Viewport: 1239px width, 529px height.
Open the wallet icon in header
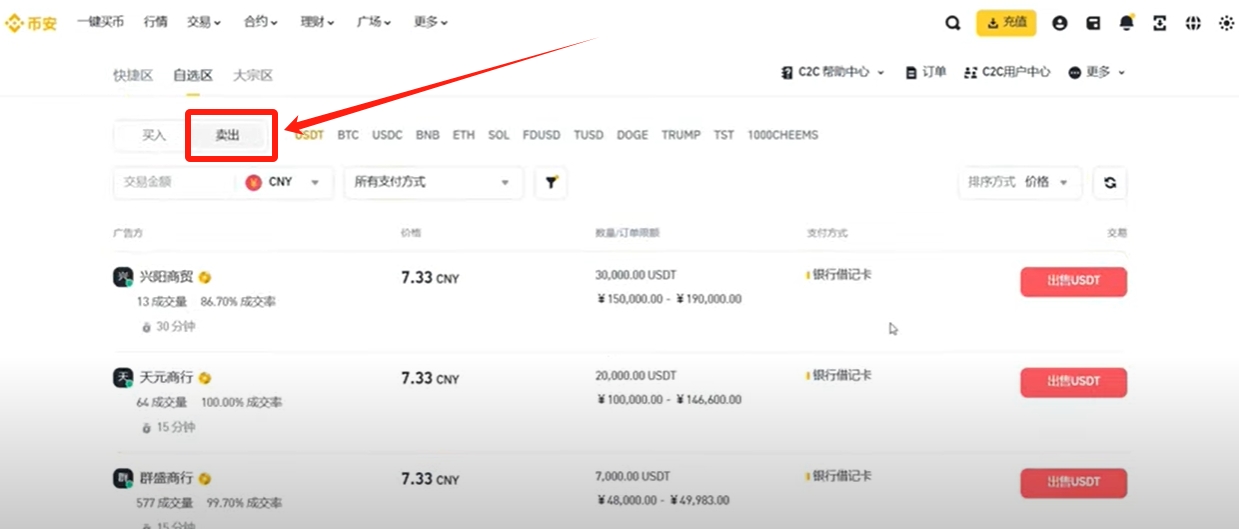click(x=1093, y=23)
